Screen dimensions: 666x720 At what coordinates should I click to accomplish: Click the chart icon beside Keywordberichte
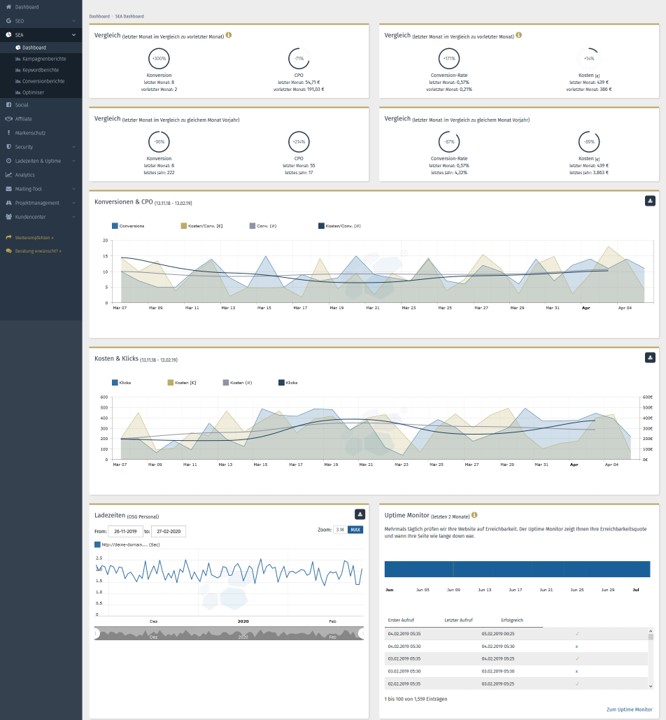(18, 70)
